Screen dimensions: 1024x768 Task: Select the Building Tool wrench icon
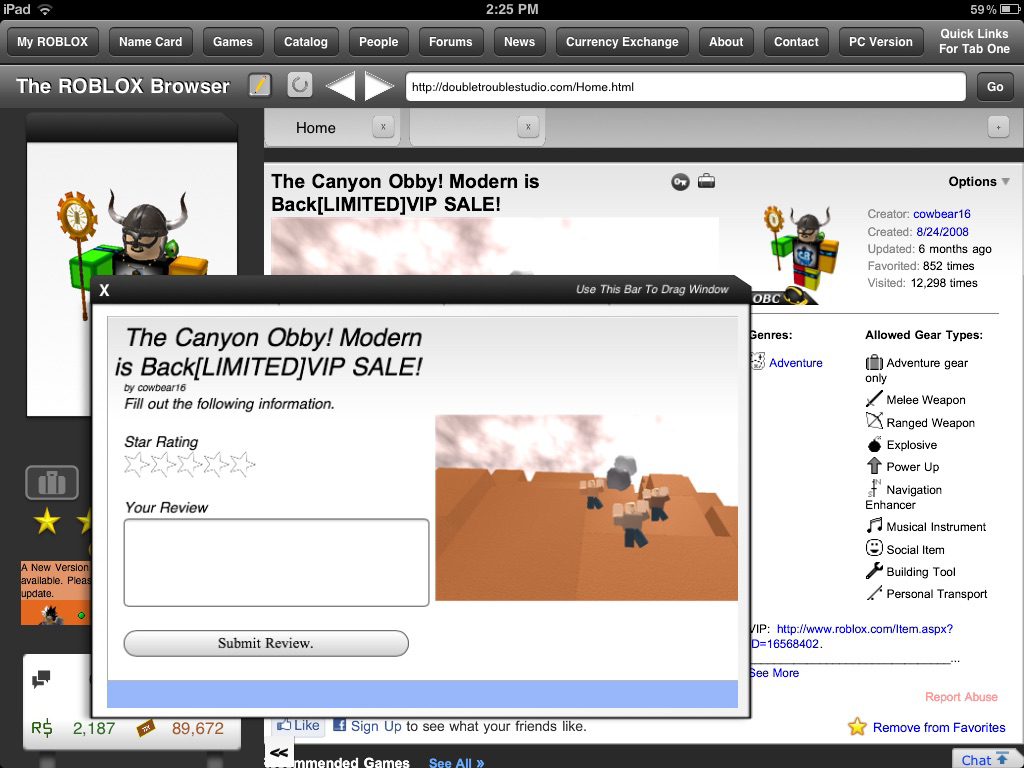tap(874, 571)
